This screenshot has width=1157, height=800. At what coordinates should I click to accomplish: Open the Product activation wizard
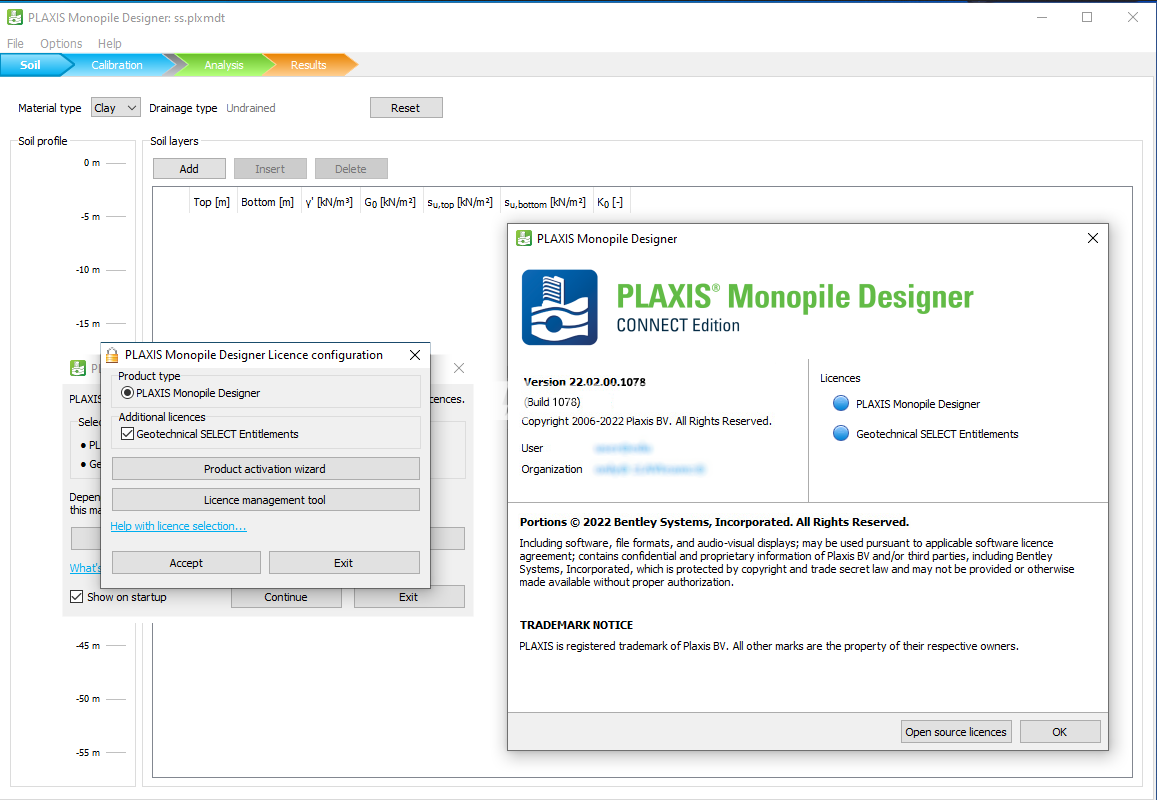266,469
